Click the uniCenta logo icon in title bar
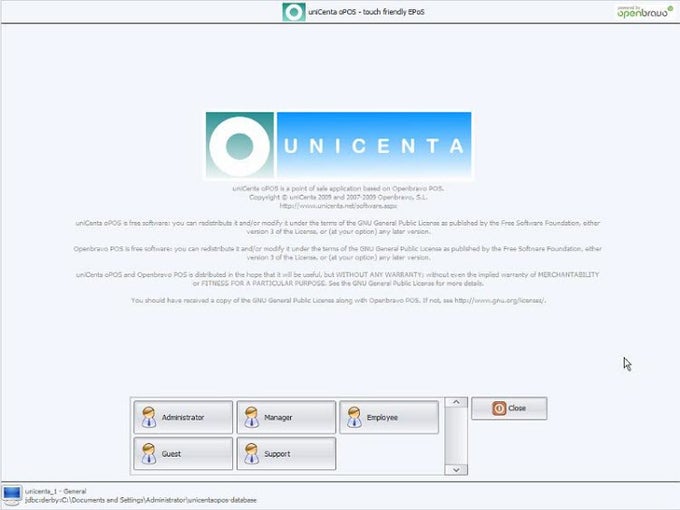 tap(294, 12)
